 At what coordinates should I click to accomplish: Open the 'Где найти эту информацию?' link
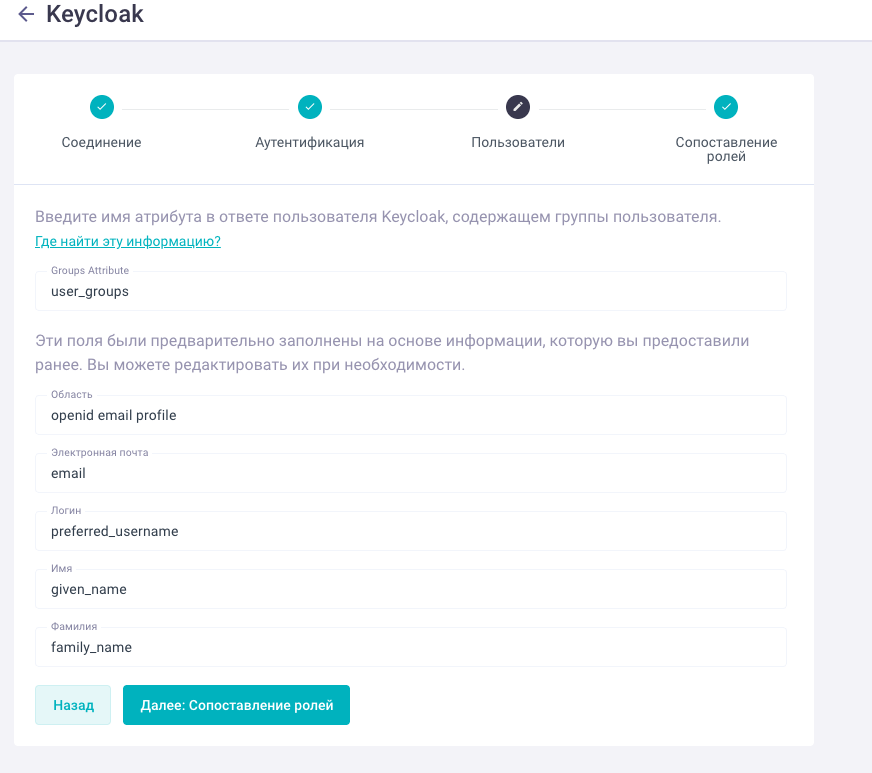(x=128, y=242)
